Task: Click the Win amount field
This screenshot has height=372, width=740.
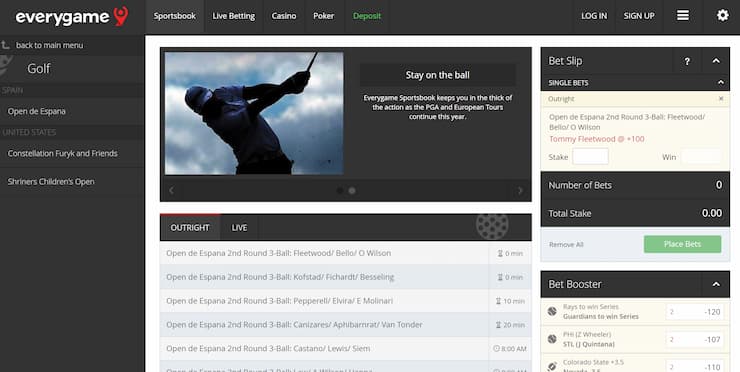Action: click(x=701, y=157)
